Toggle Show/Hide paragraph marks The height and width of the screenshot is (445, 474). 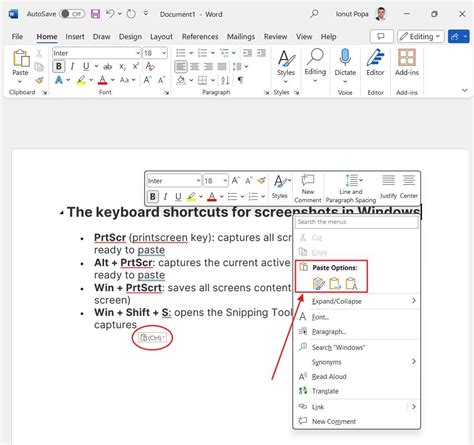click(240, 80)
